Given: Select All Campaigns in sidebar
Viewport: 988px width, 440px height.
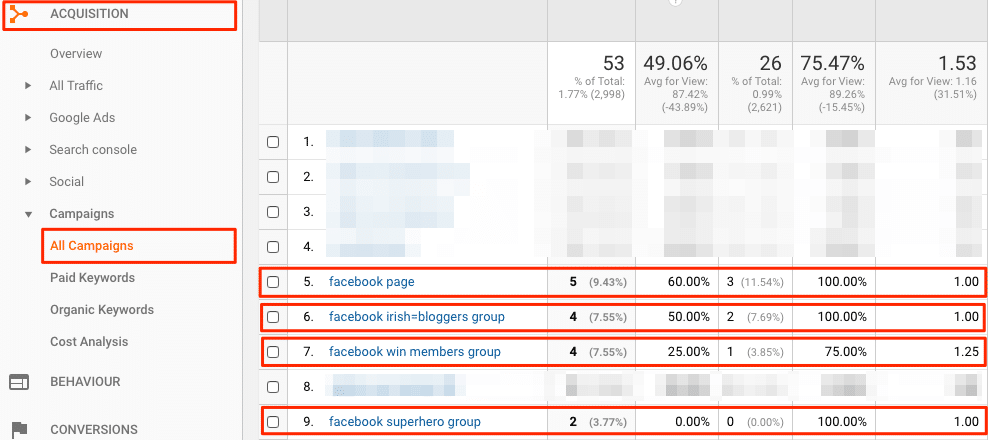Looking at the screenshot, I should pos(92,246).
